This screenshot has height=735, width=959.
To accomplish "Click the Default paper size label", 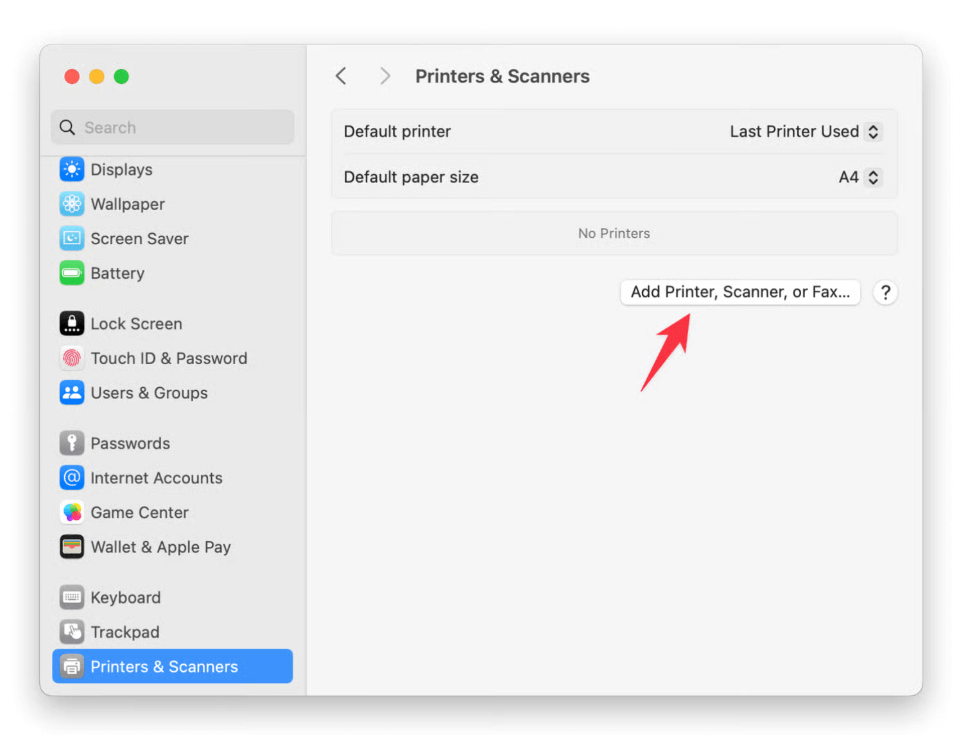I will point(411,177).
